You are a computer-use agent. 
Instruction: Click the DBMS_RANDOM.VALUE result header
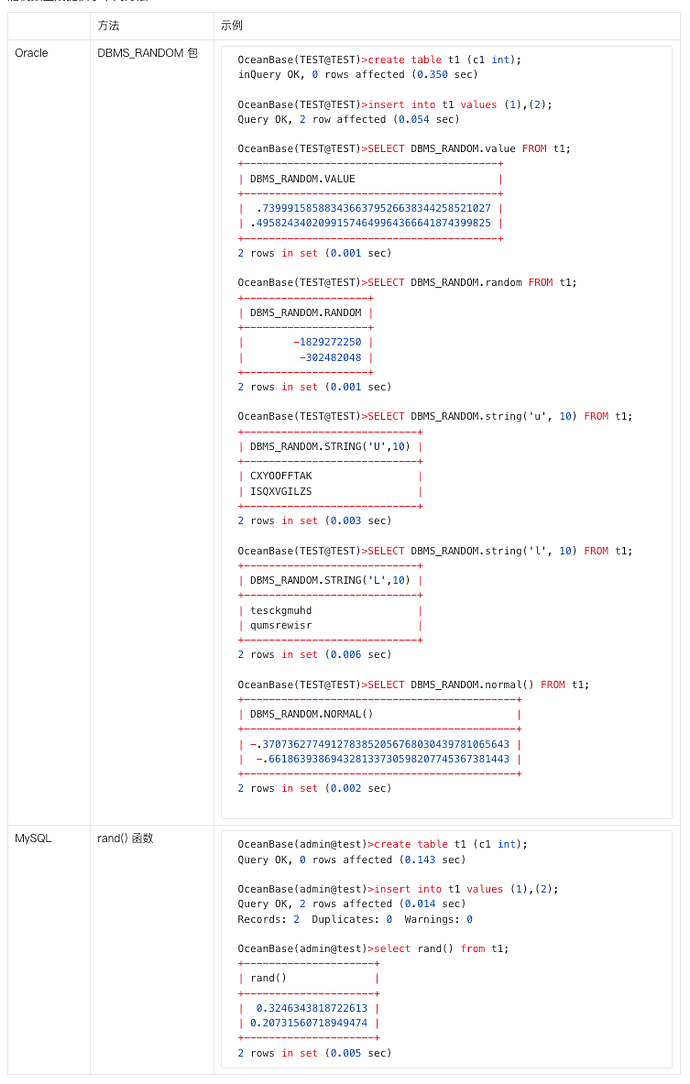(x=303, y=179)
